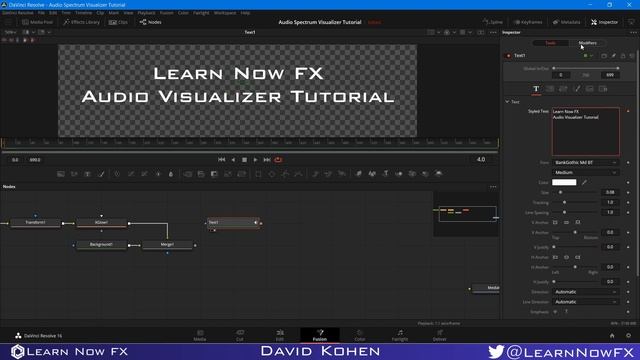Switch to the Modifiers tab in Inspector
640x360 pixels.
(588, 43)
